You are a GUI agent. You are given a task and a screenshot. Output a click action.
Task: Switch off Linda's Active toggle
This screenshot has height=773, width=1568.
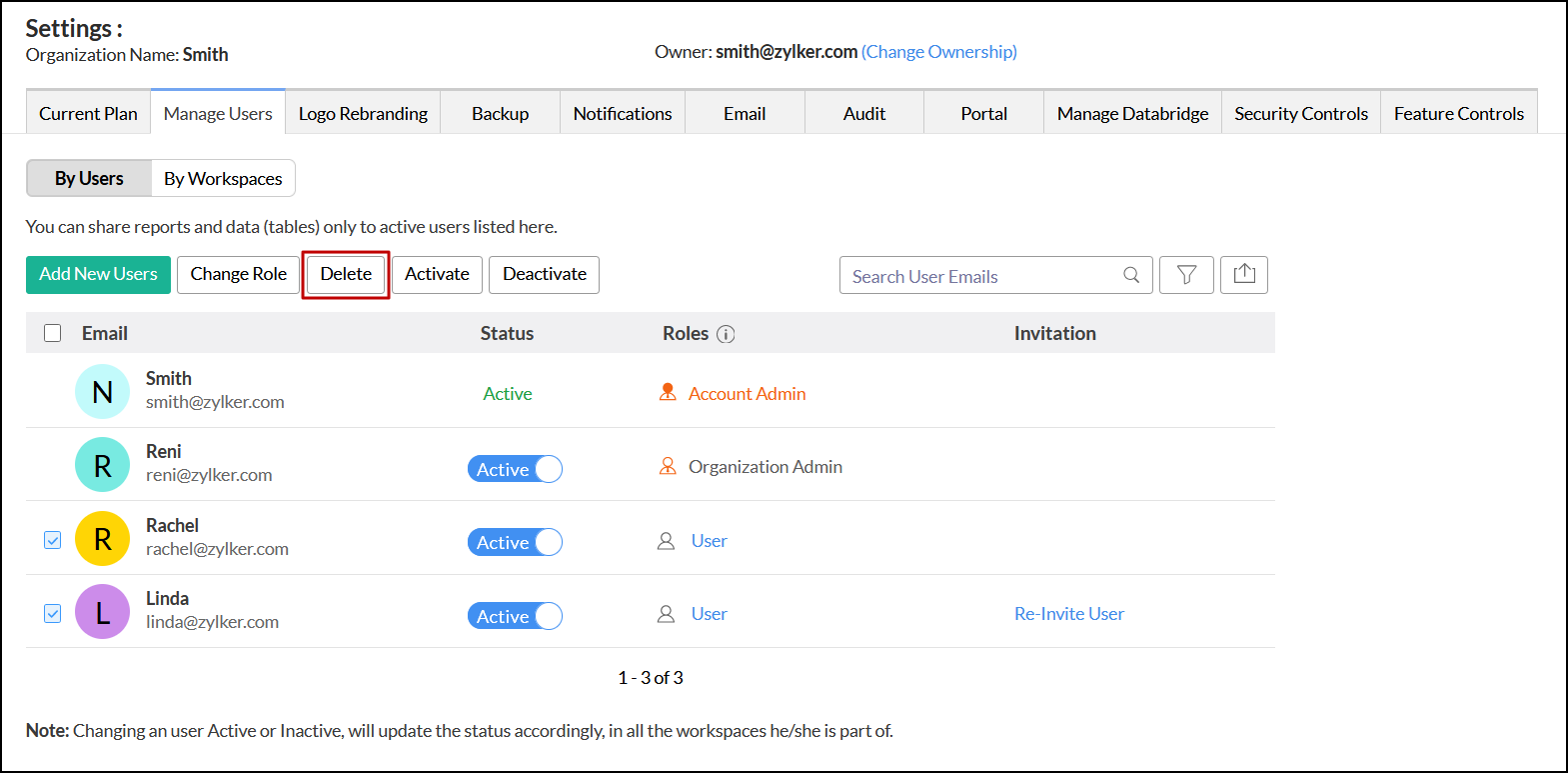pyautogui.click(x=515, y=616)
